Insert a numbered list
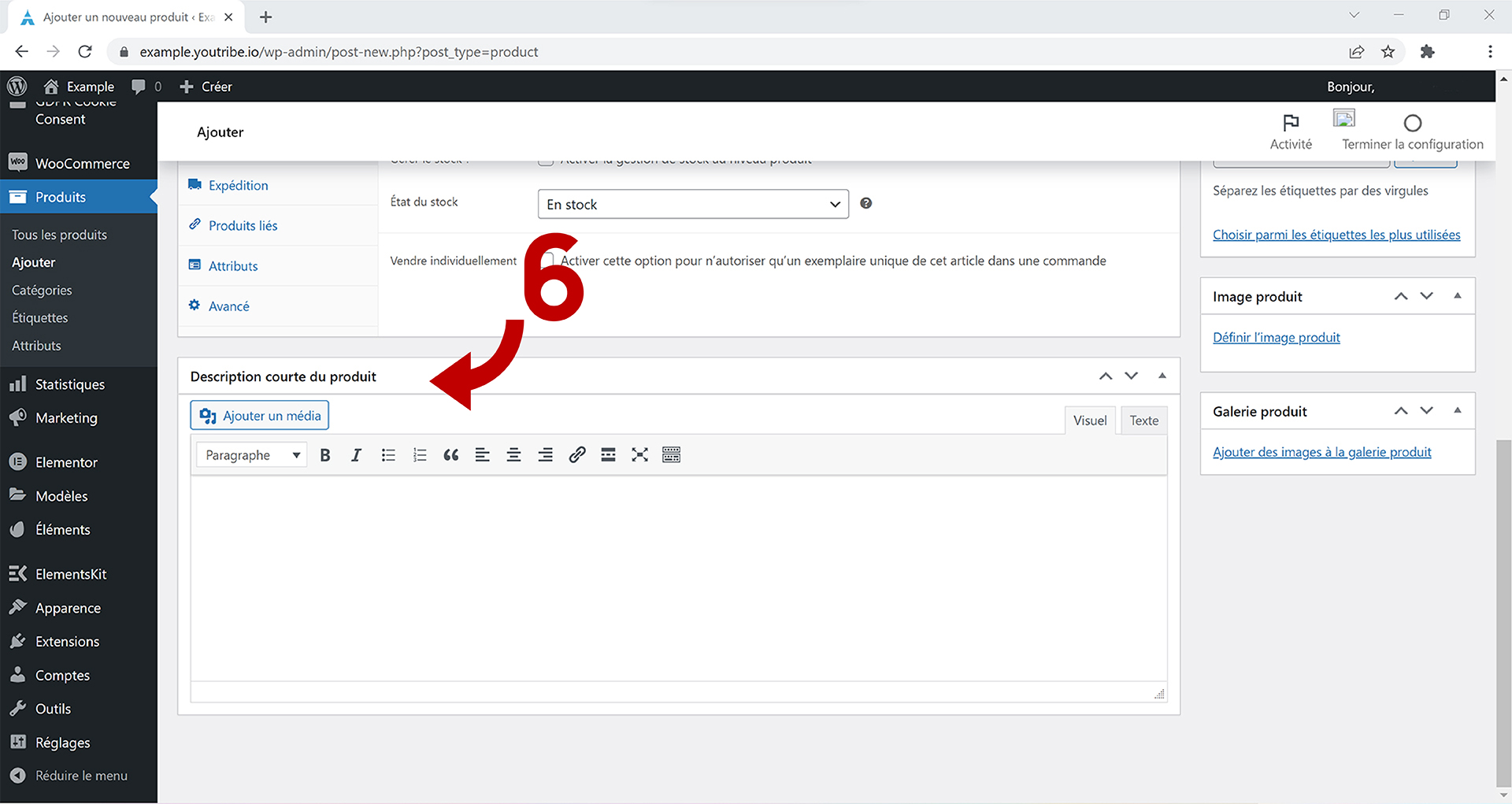 420,455
